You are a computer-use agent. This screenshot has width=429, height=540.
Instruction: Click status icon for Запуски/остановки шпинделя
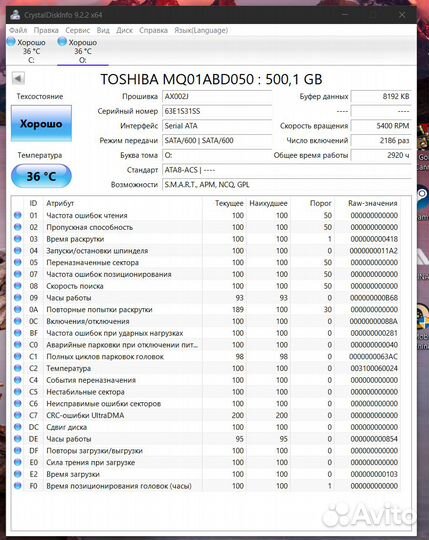(18, 250)
